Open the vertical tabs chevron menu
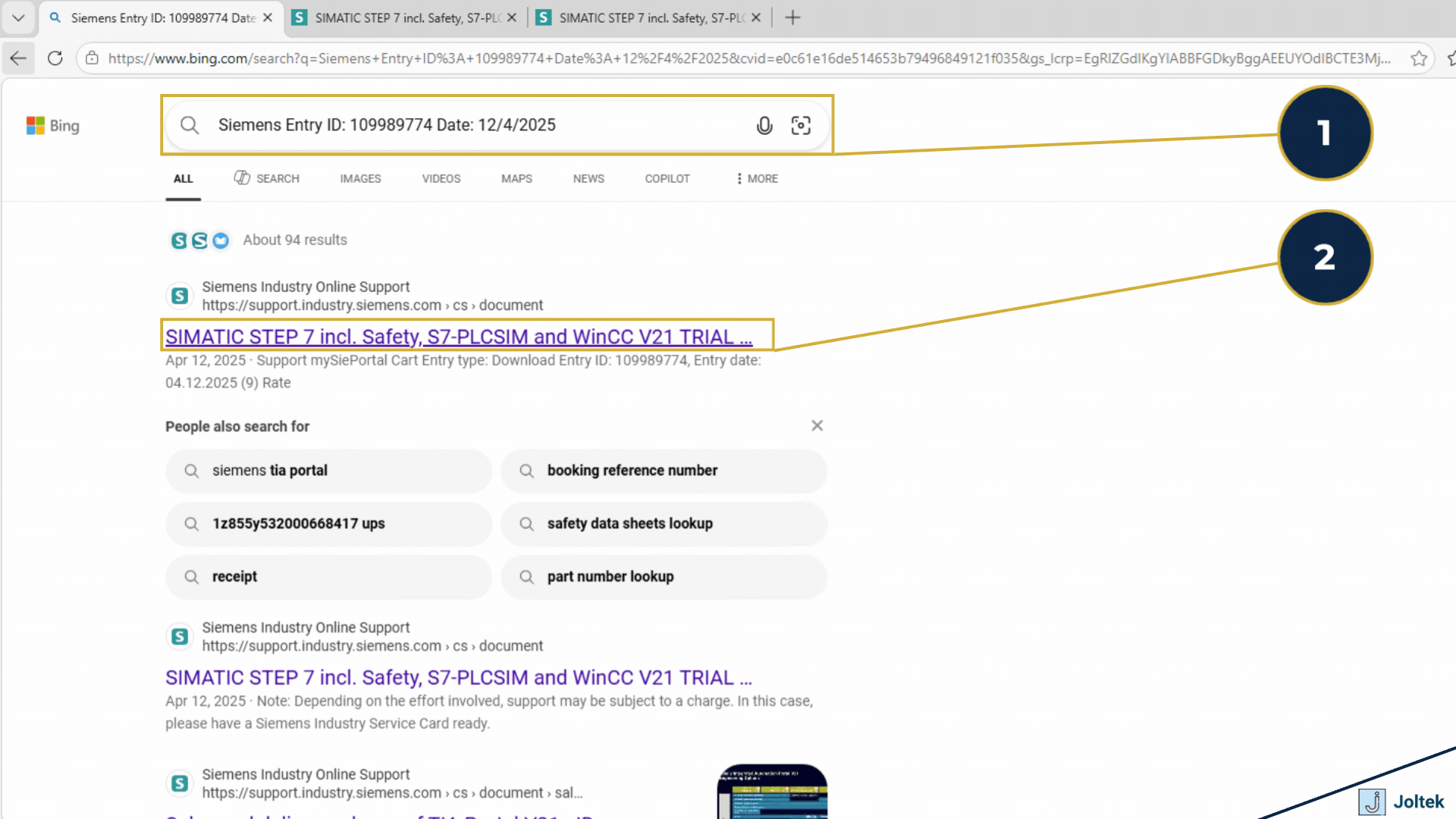Image resolution: width=1456 pixels, height=819 pixels. [18, 17]
